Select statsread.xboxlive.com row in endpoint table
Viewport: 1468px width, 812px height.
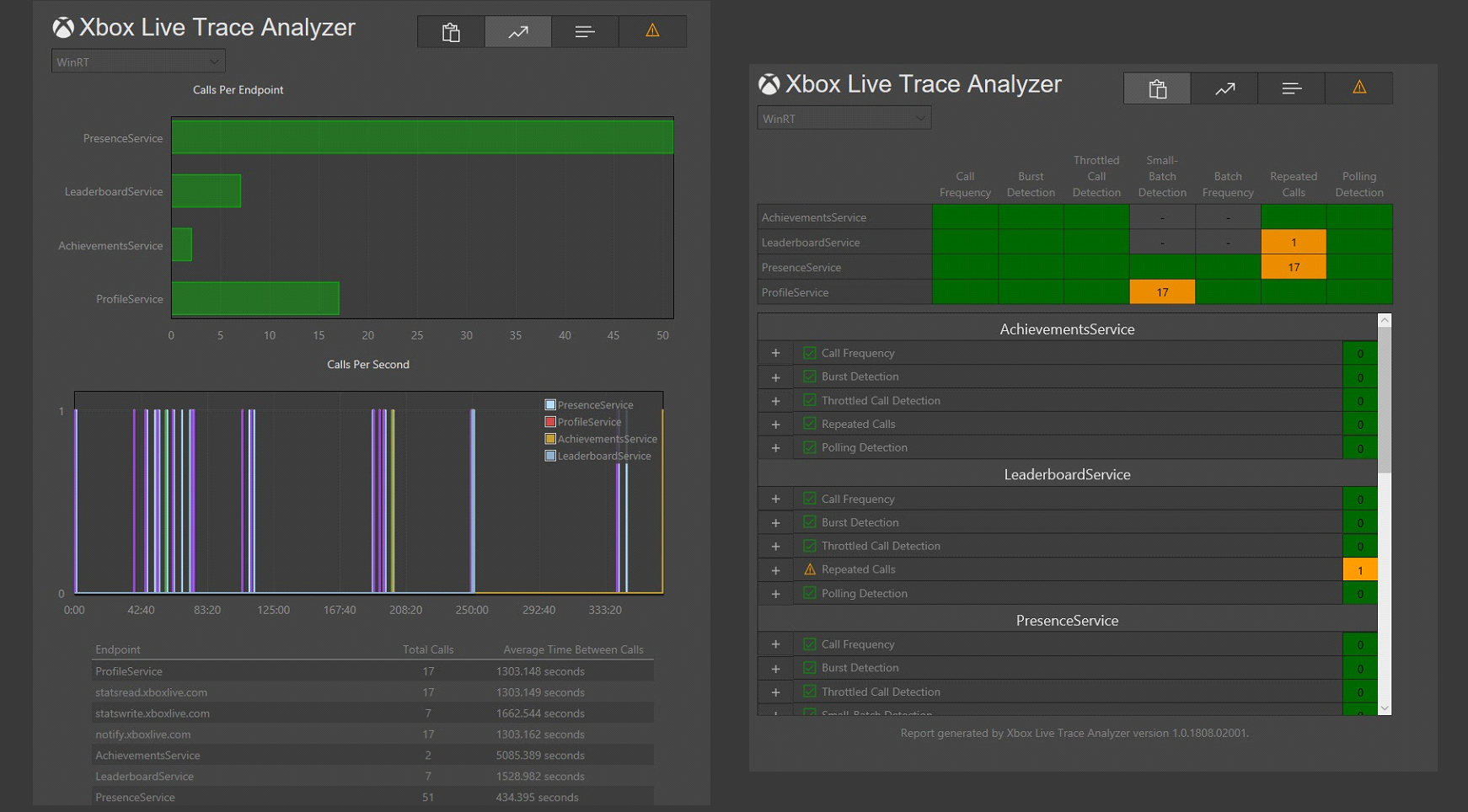pyautogui.click(x=372, y=692)
